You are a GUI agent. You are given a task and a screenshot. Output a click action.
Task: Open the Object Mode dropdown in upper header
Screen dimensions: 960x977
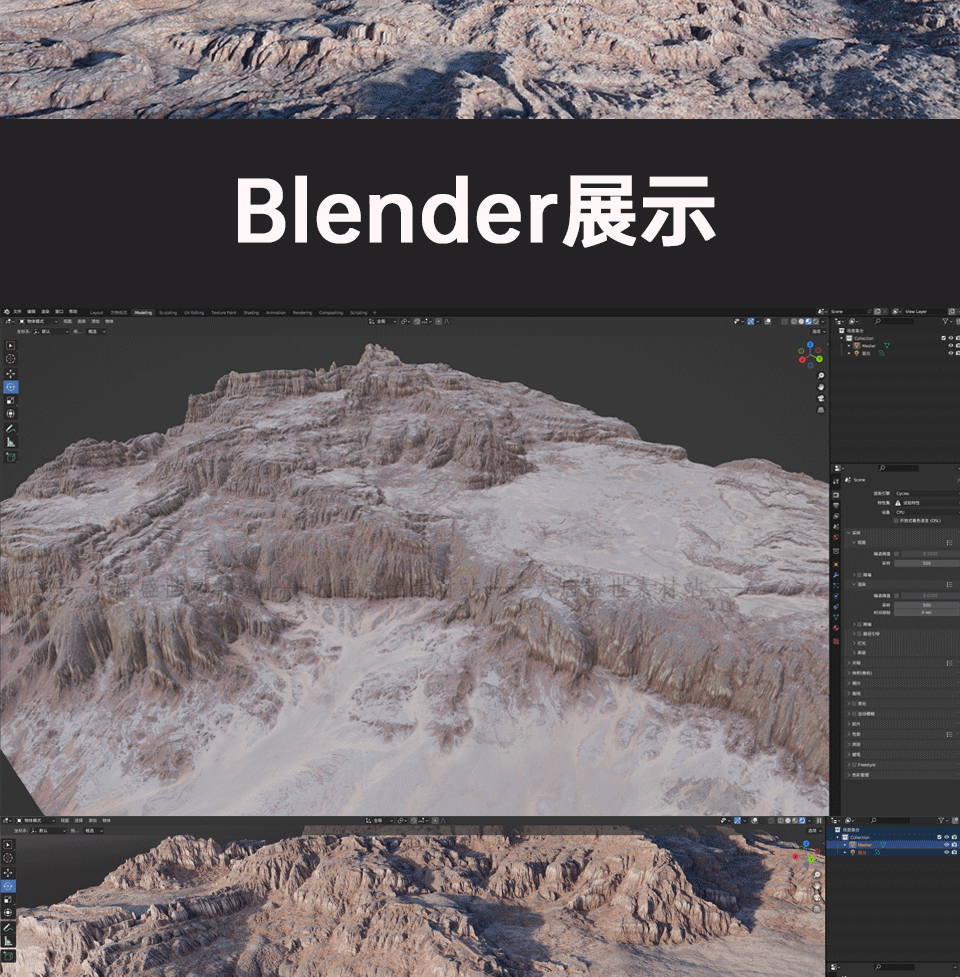39,322
